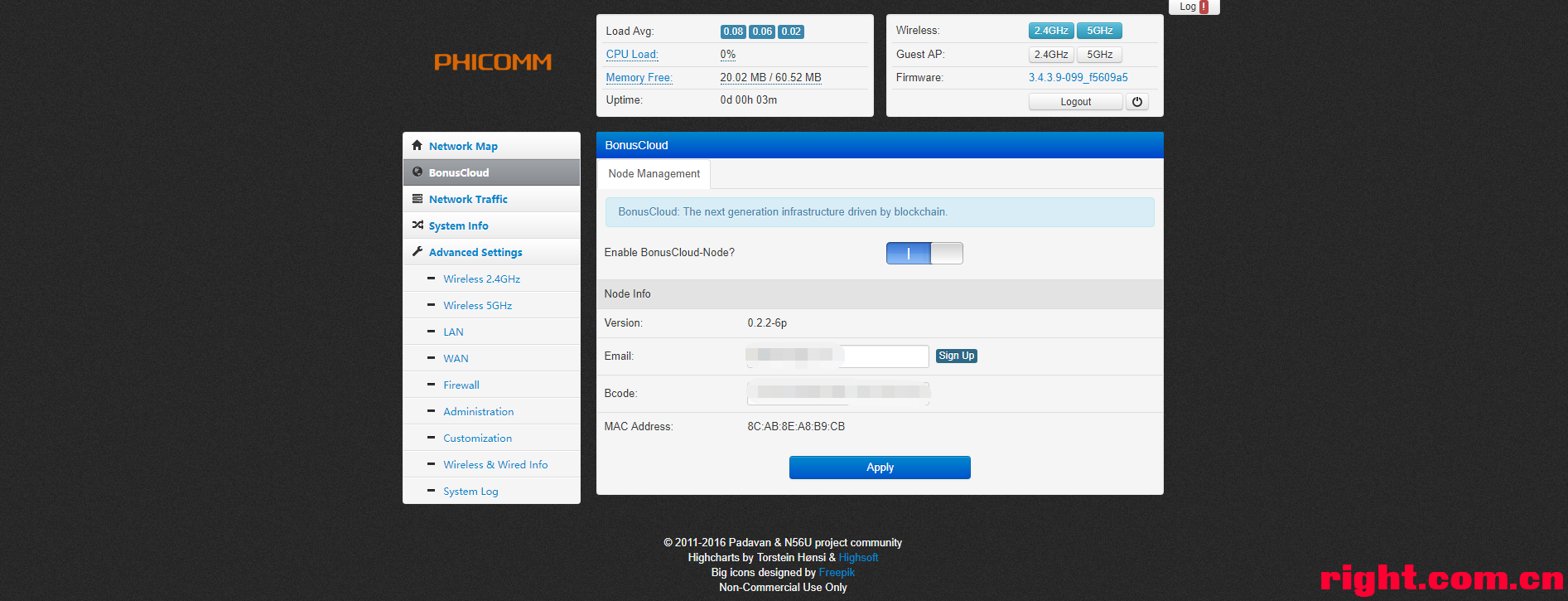Click the System Info shuffle icon
The width and height of the screenshot is (1568, 601).
[417, 225]
